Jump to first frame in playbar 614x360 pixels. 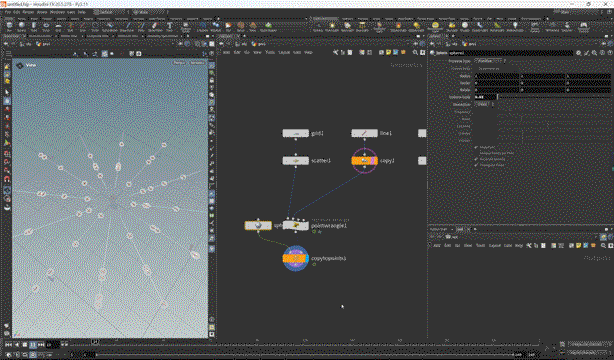[9, 345]
